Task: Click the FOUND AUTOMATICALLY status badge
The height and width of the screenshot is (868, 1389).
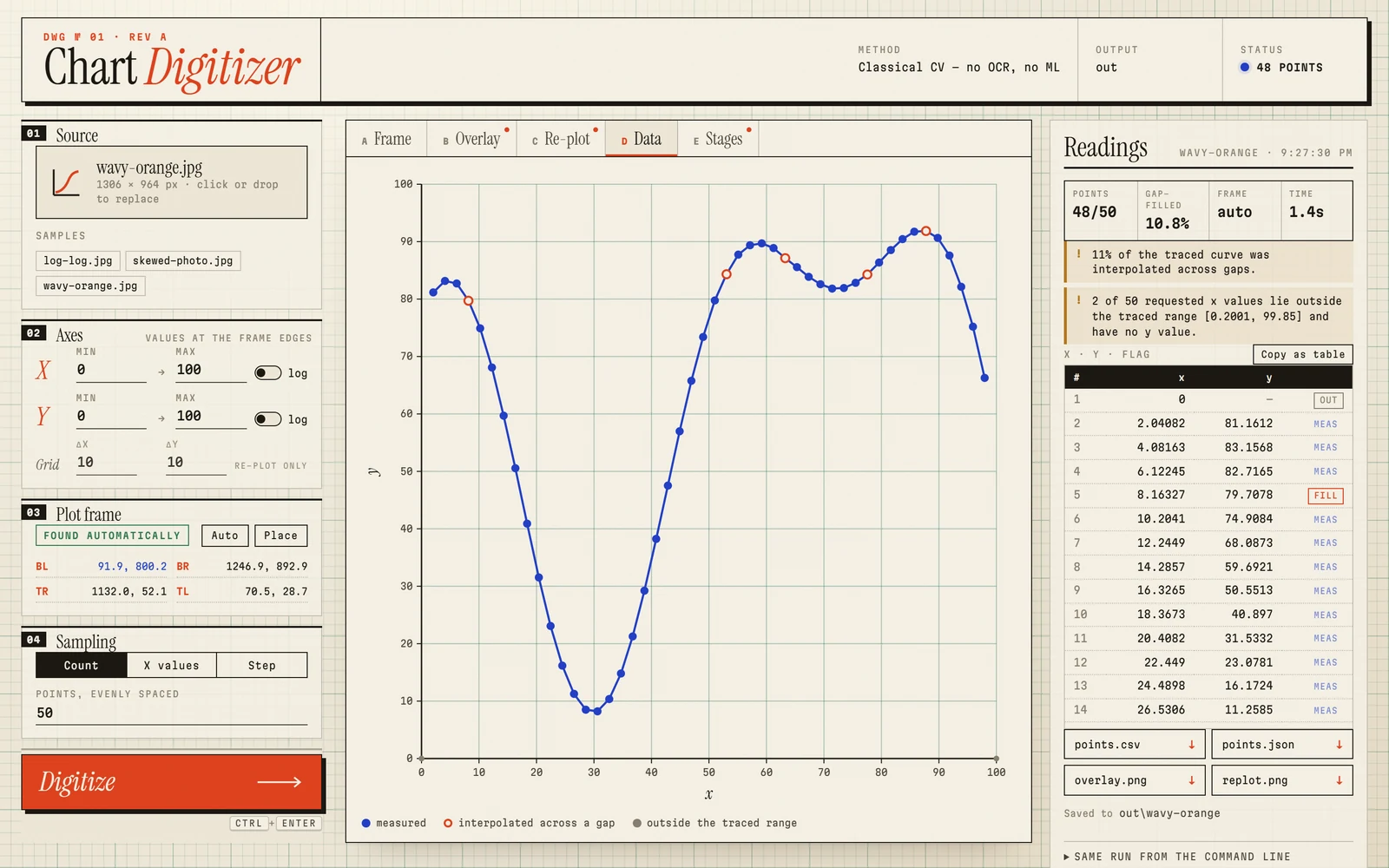Action: coord(112,536)
